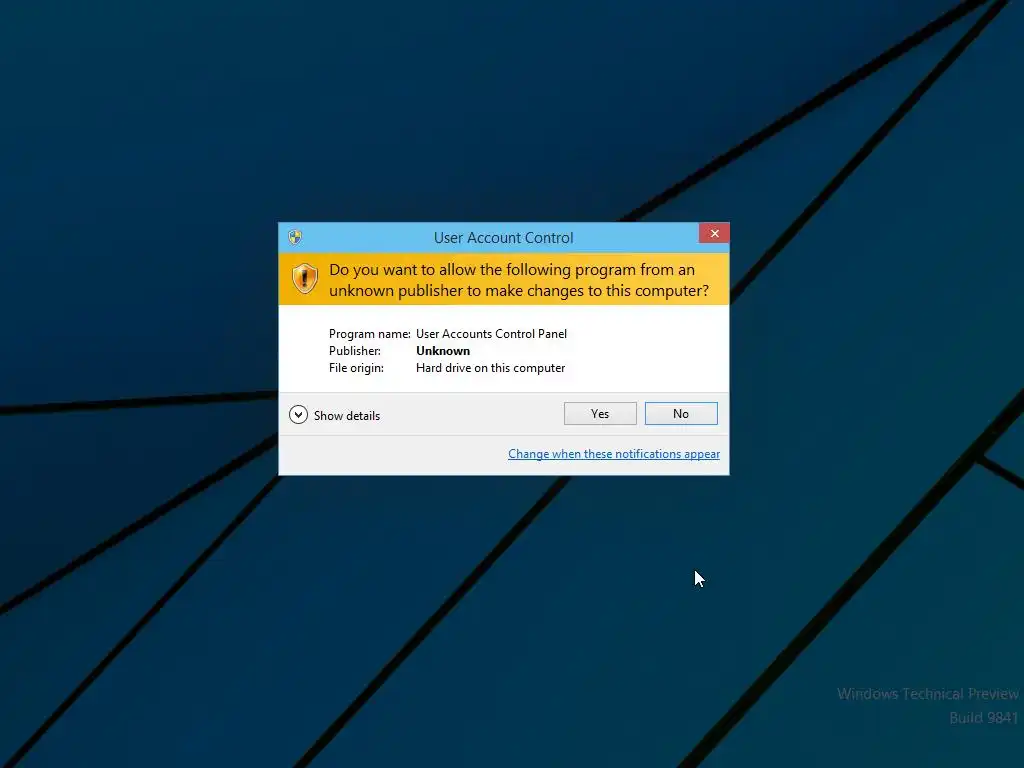Click the 'Program name:' label
The height and width of the screenshot is (768, 1024).
[370, 334]
